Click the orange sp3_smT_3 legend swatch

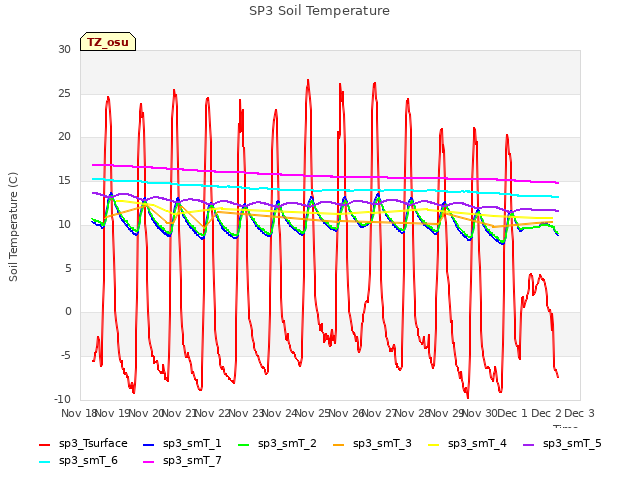tap(338, 444)
